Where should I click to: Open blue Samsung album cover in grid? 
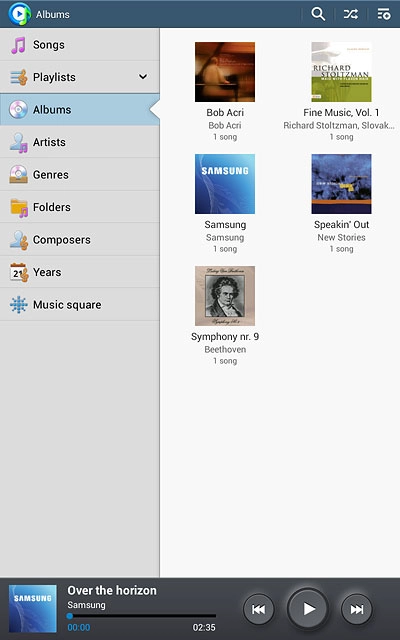coord(225,184)
